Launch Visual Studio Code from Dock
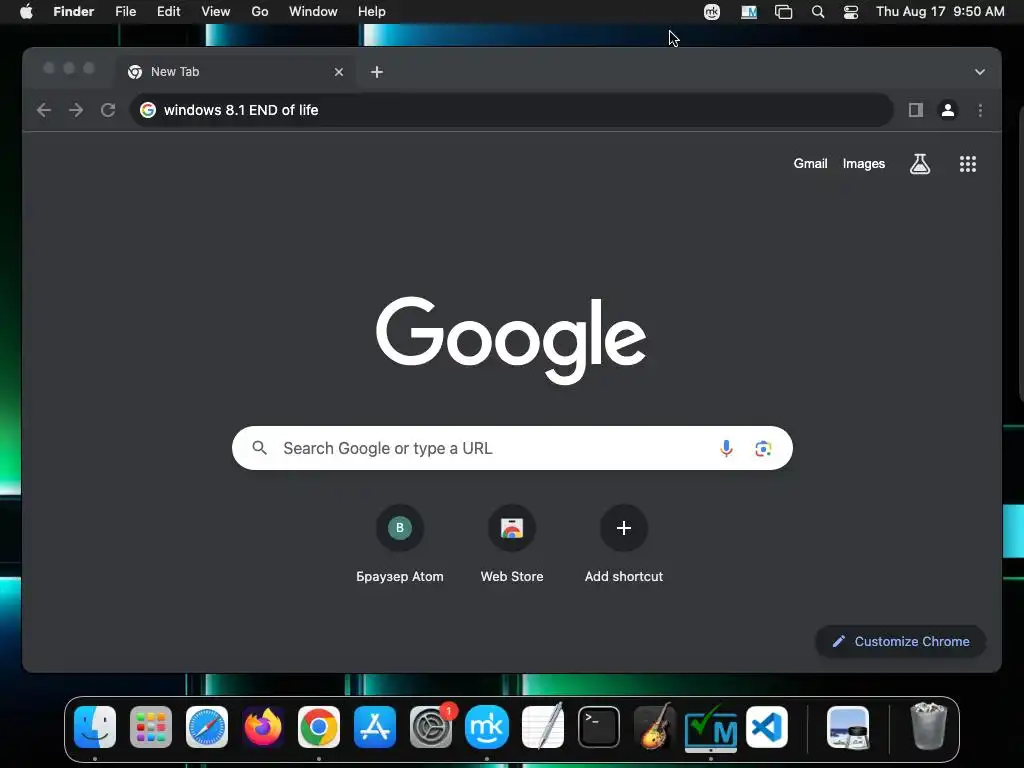The height and width of the screenshot is (768, 1024). click(767, 727)
